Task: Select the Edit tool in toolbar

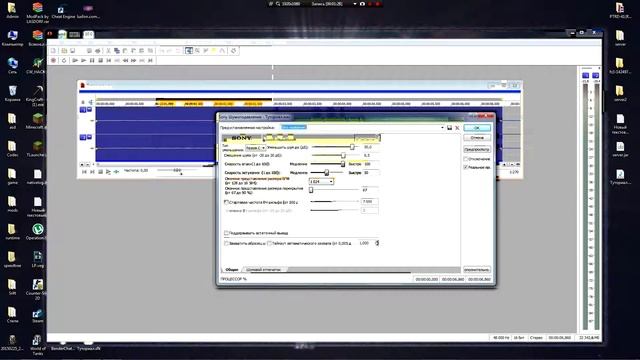Action: (189, 51)
